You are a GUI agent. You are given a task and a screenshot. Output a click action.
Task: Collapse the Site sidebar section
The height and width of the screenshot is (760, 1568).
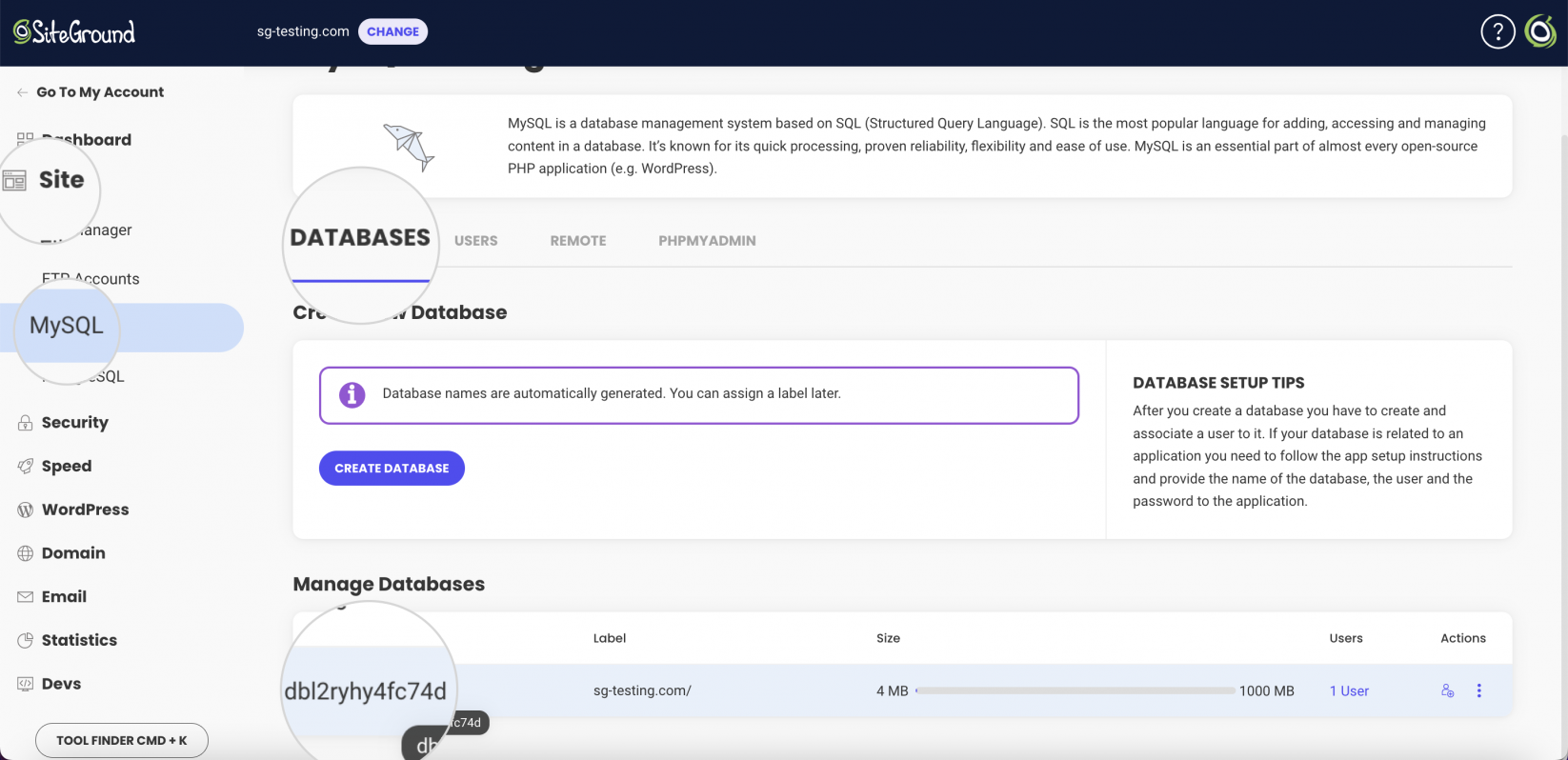tap(61, 180)
